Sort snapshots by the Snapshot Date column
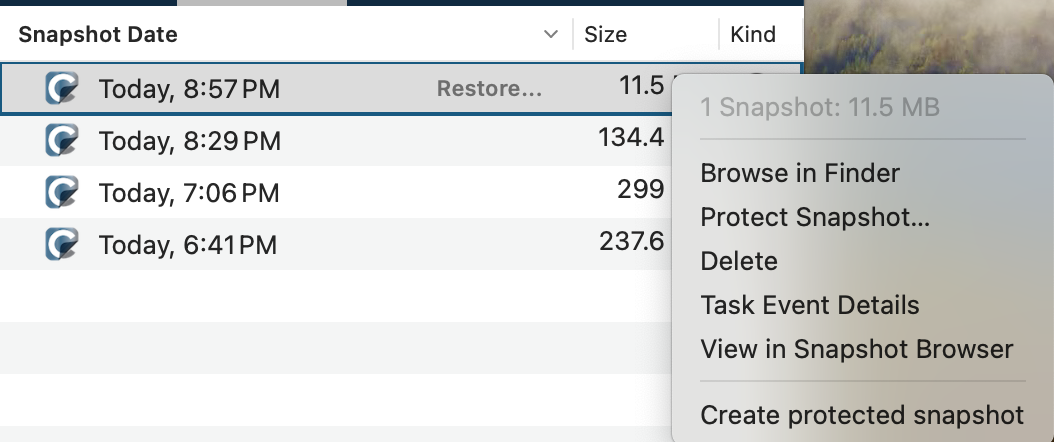This screenshot has height=442, width=1054. point(98,35)
